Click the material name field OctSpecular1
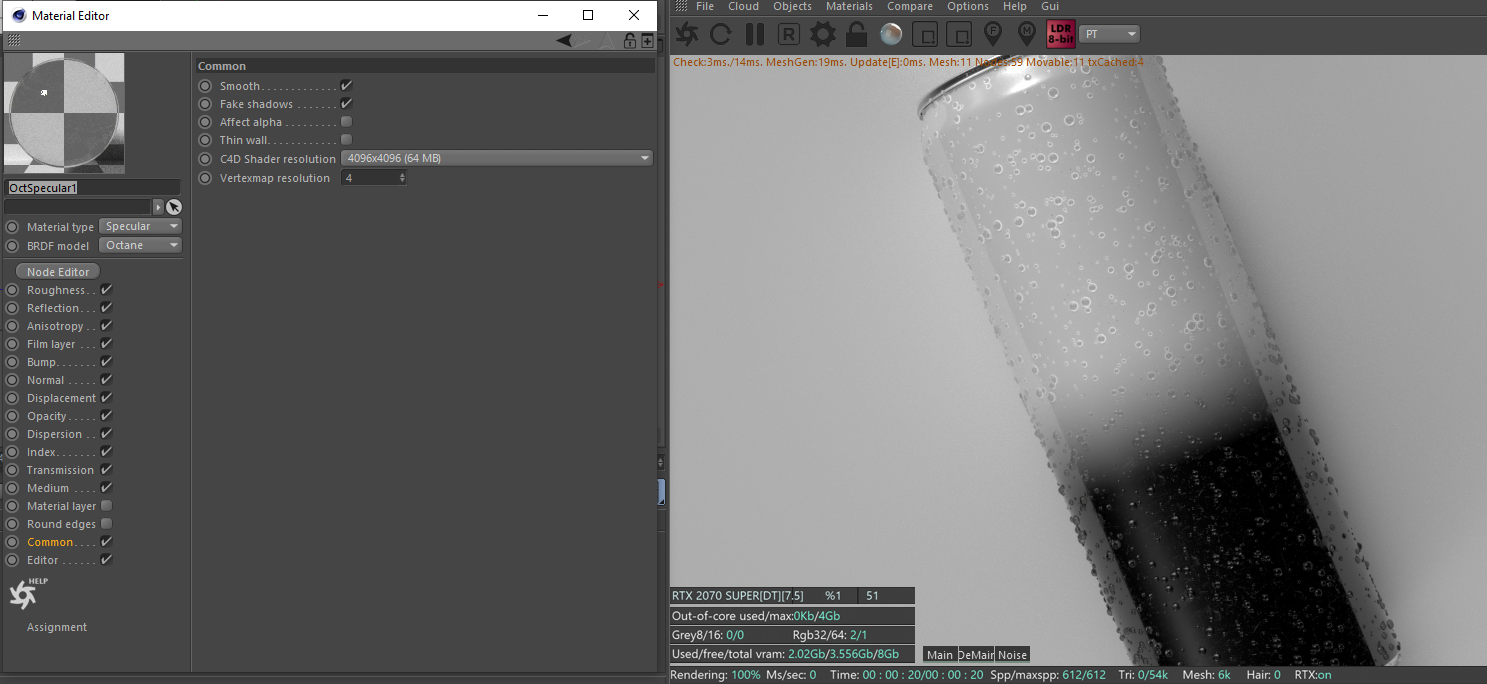This screenshot has height=684, width=1487. click(93, 188)
